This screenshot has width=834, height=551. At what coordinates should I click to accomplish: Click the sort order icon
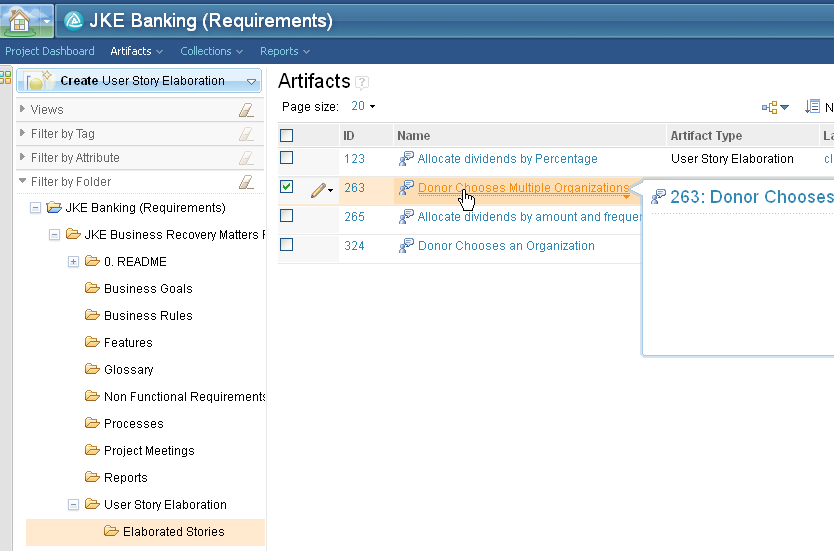(812, 107)
